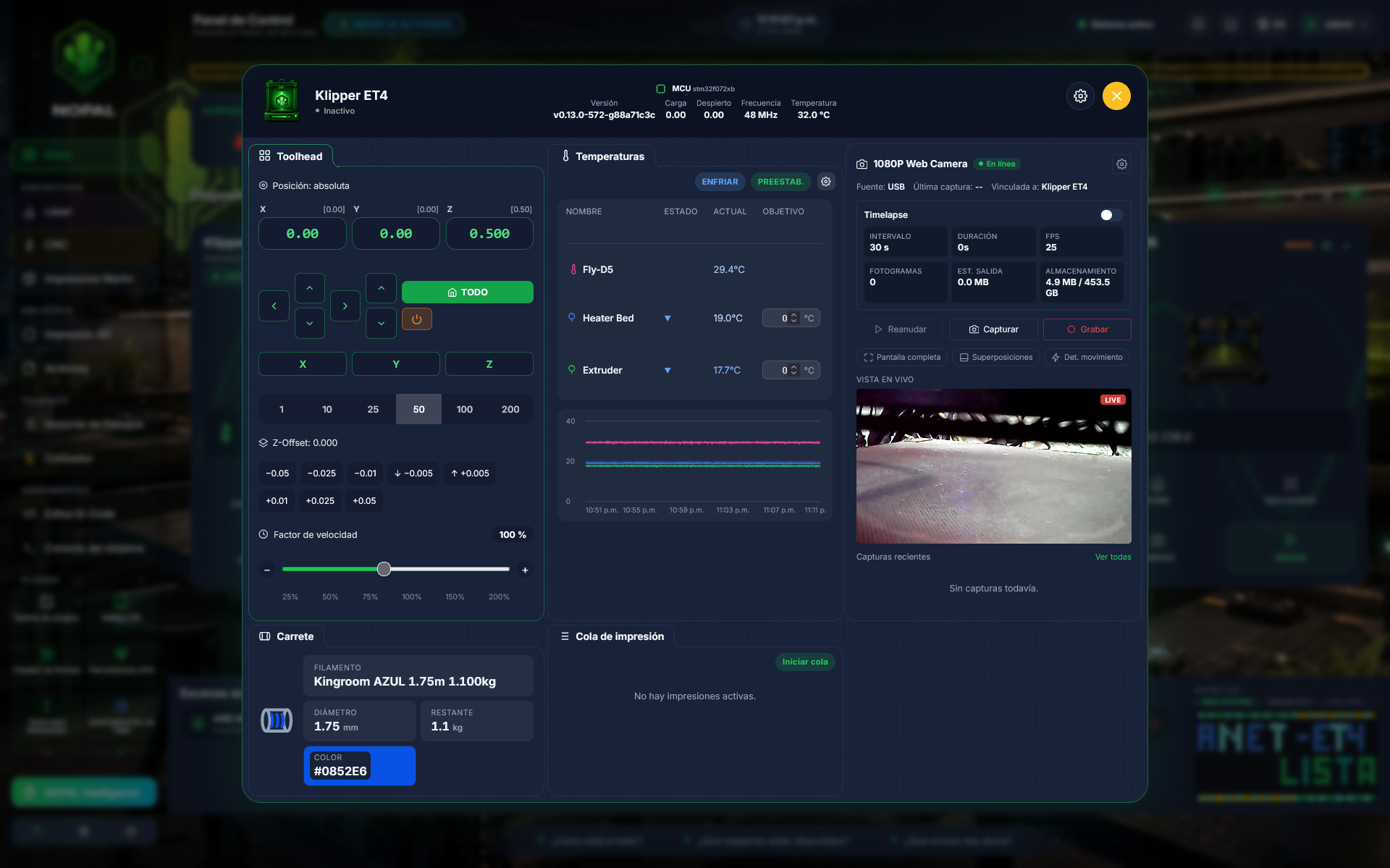Click the motors power-off icon
This screenshot has width=1390, height=868.
pos(417,319)
